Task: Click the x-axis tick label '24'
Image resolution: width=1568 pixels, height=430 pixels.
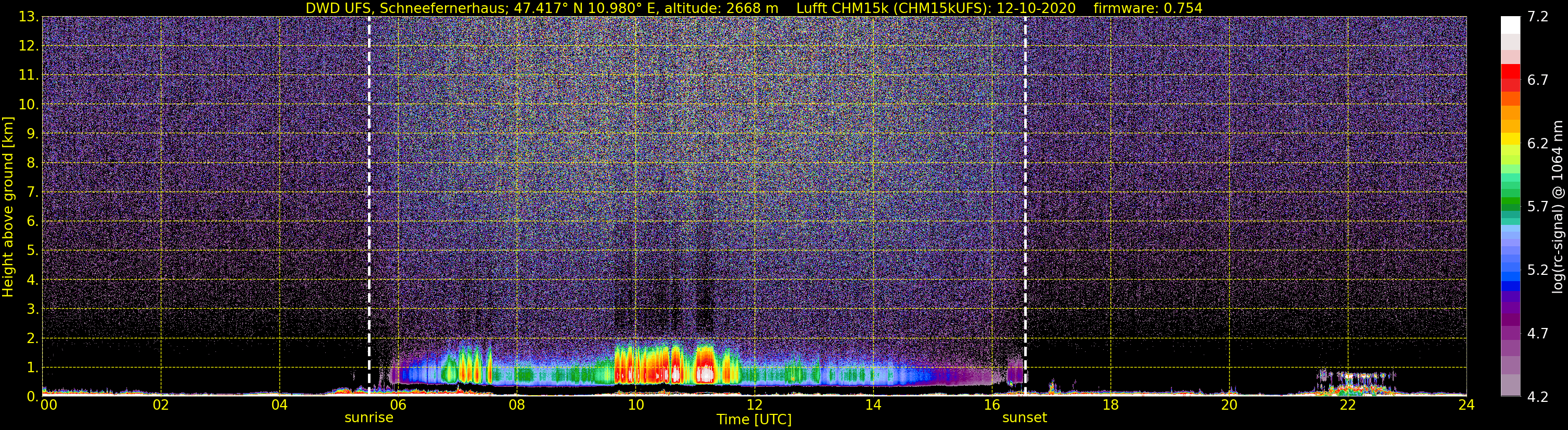Action: click(x=1467, y=404)
